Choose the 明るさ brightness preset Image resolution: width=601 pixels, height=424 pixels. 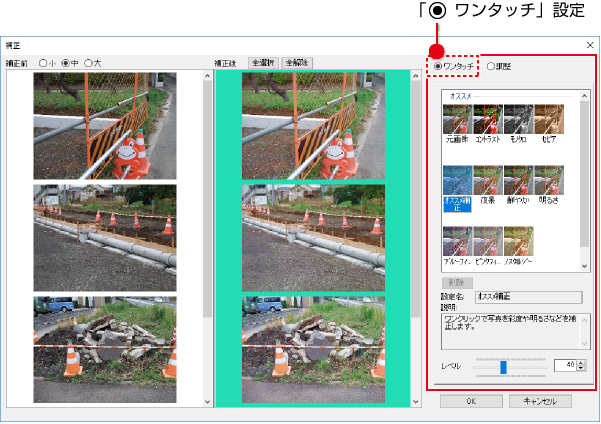pos(547,180)
